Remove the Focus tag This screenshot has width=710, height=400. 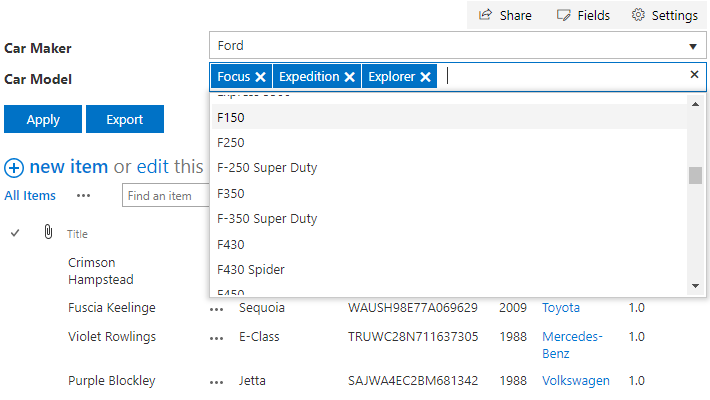[260, 77]
